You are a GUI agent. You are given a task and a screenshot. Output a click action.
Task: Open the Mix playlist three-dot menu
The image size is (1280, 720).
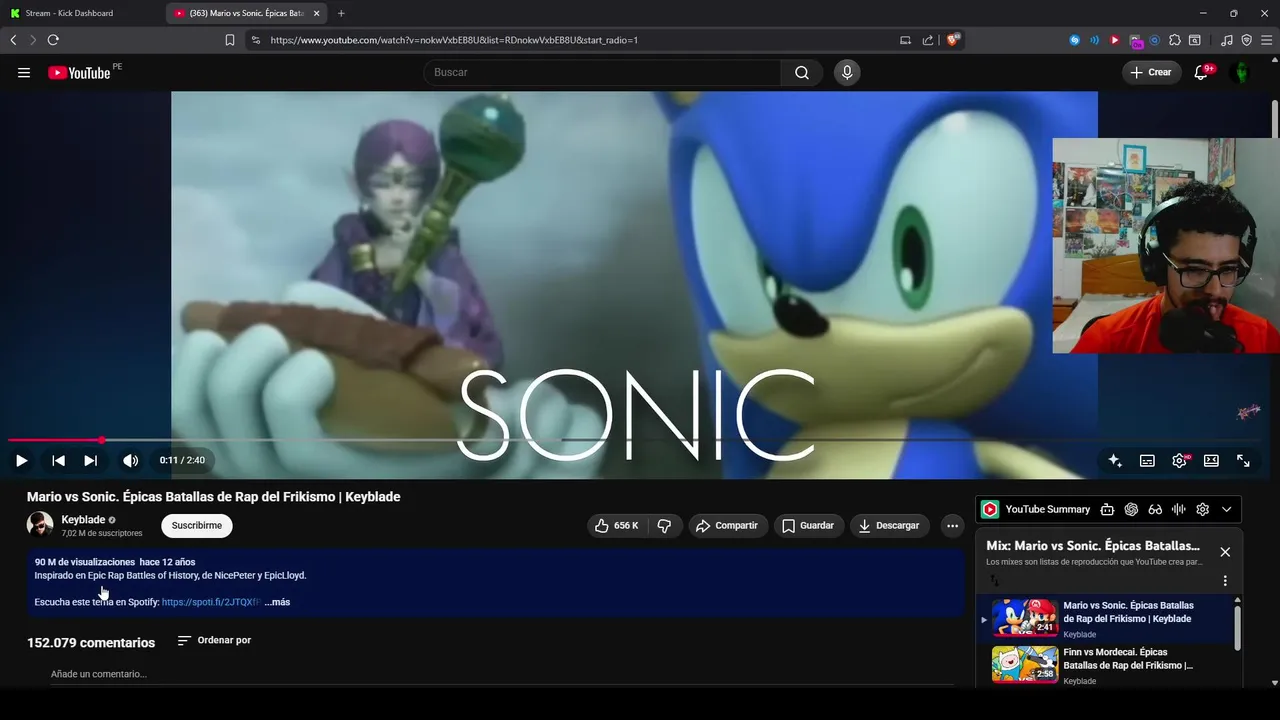tap(1225, 581)
